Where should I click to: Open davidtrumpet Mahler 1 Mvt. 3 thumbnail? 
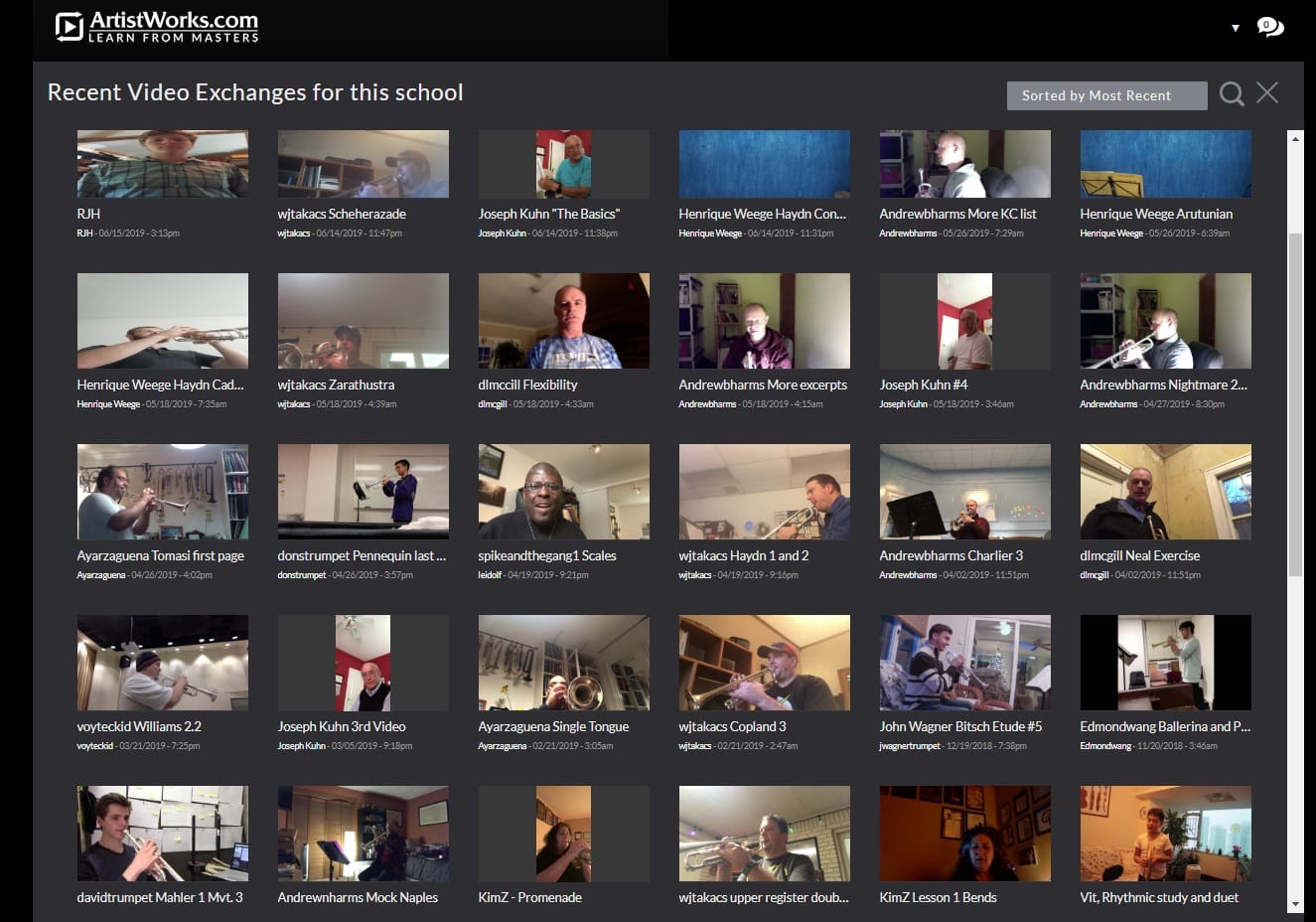163,834
